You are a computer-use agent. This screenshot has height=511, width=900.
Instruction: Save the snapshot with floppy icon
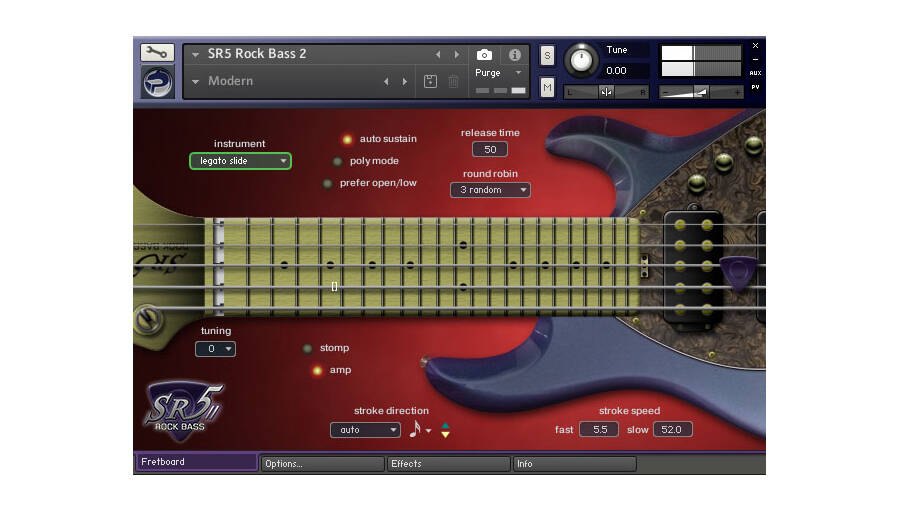point(430,82)
